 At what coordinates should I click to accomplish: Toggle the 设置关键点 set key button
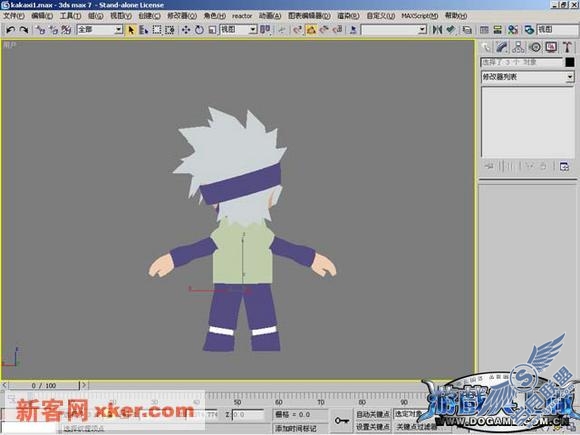pos(373,427)
